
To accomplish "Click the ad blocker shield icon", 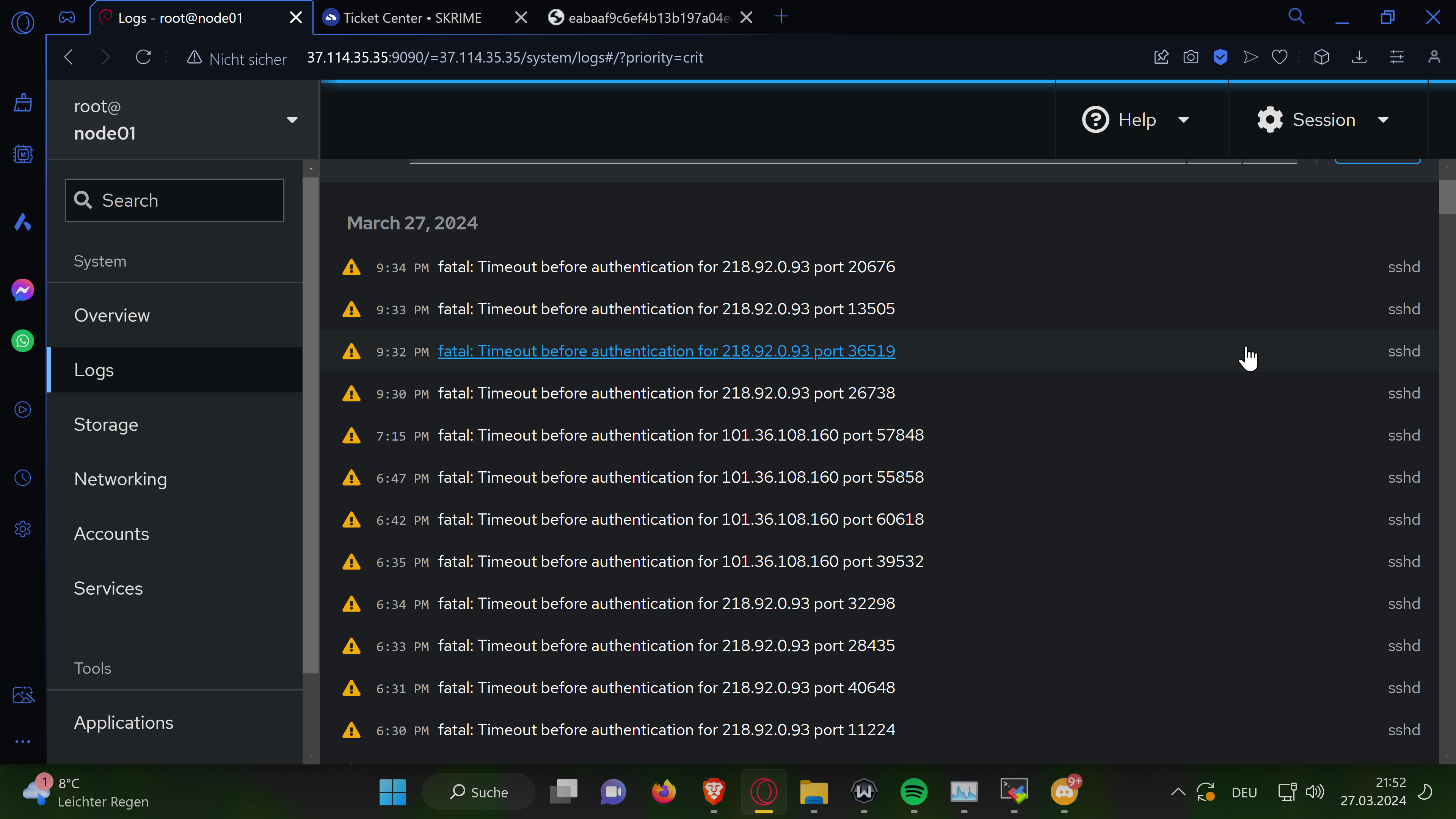I will coord(1220,57).
